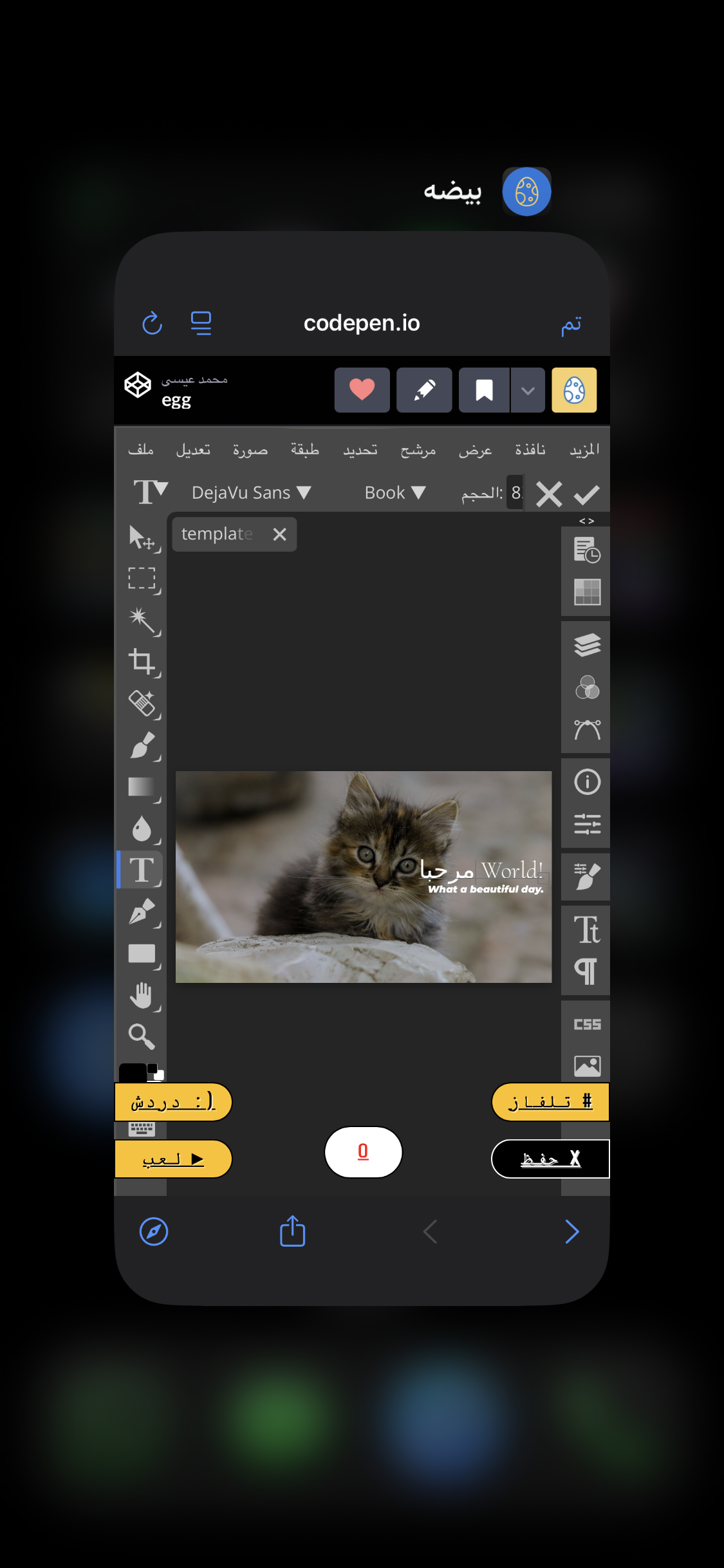Select the Magic Wand tool
The height and width of the screenshot is (1568, 724).
[x=142, y=621]
